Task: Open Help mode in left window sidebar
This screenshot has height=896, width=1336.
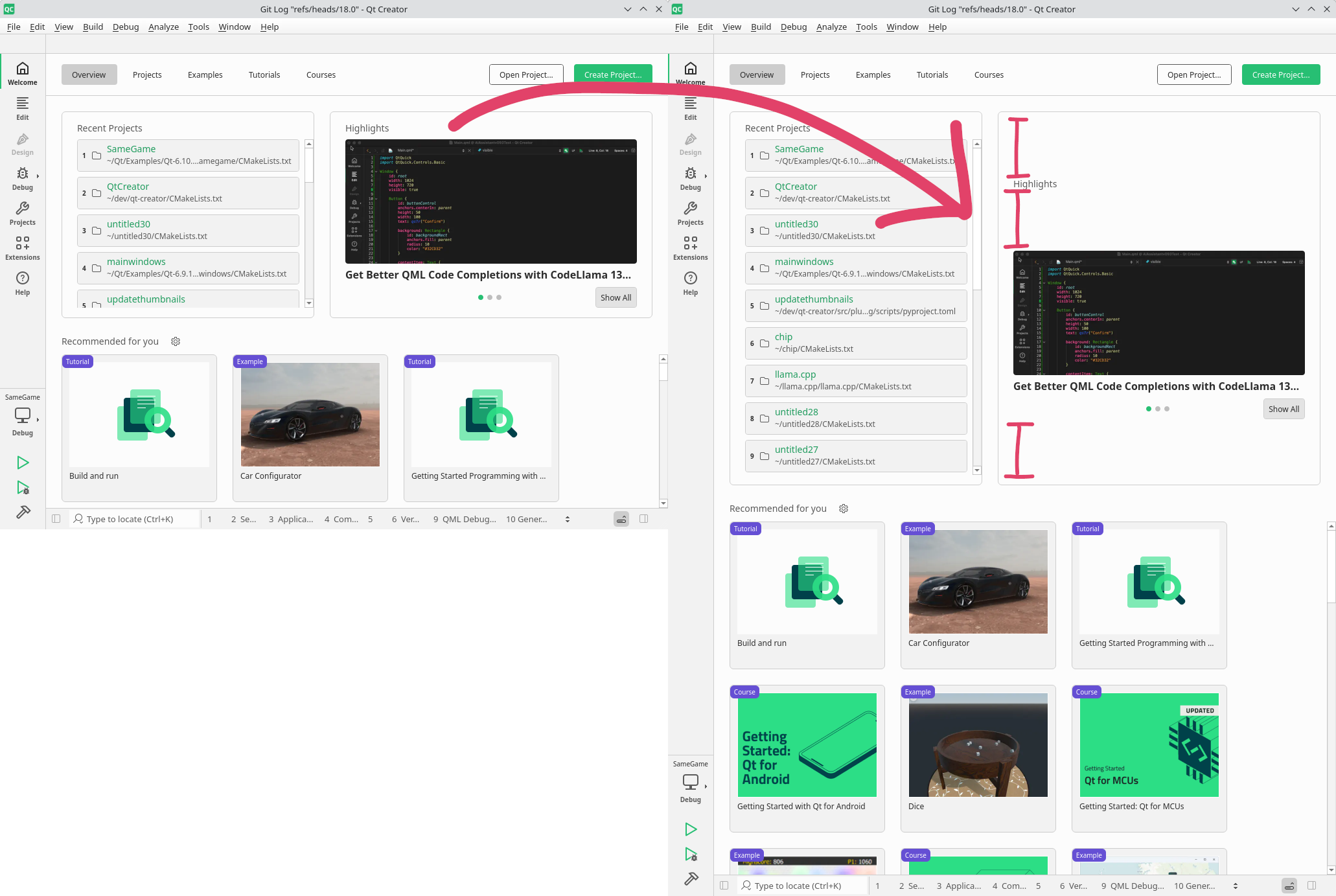Action: coord(23,283)
